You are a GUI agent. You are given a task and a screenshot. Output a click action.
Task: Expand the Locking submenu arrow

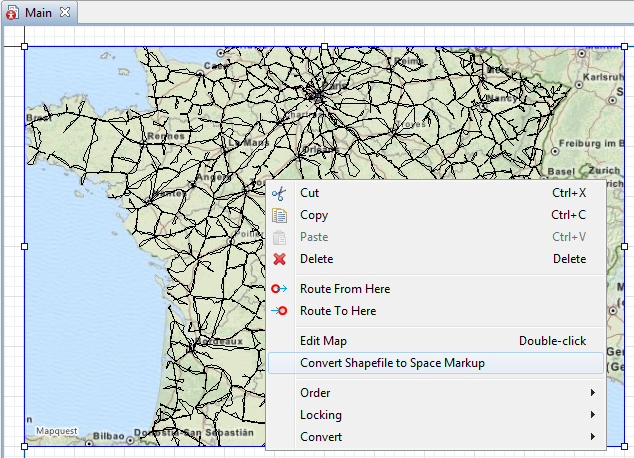(x=593, y=415)
